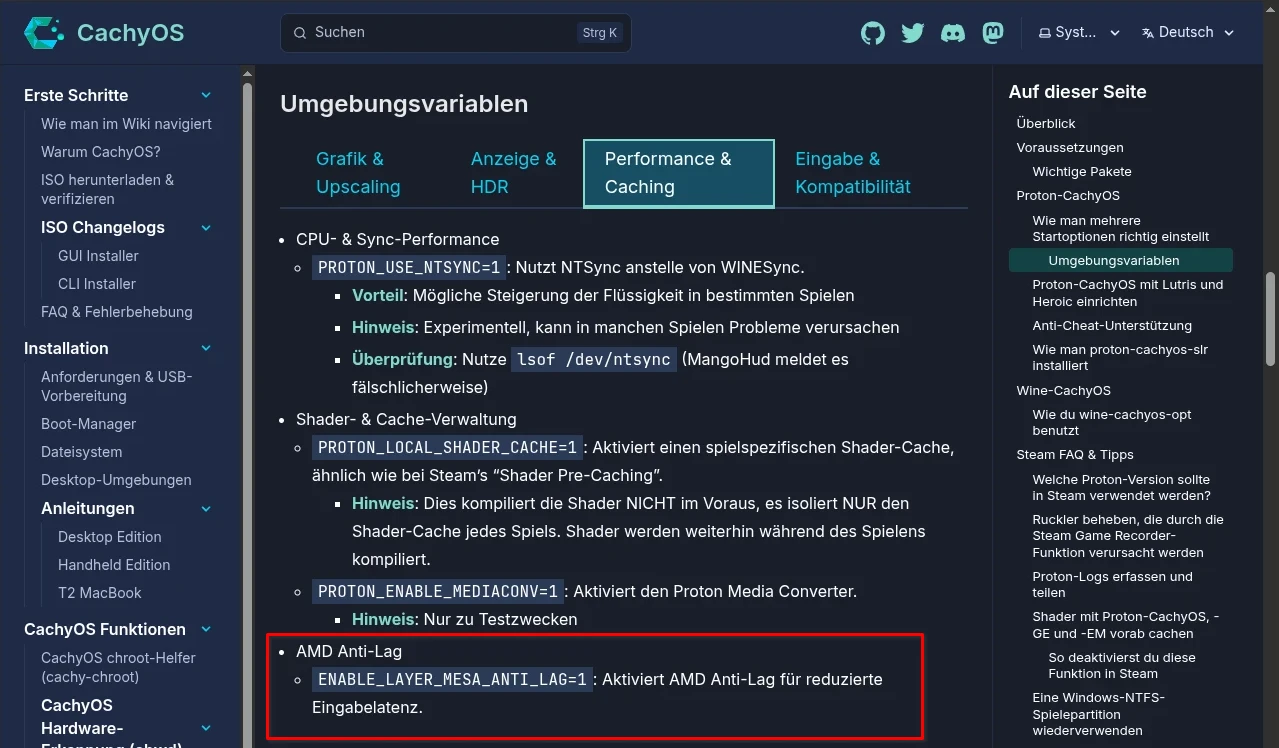1279x748 pixels.
Task: Jump to 'Shader mit Proton-CachyOS' entry
Action: point(1126,625)
